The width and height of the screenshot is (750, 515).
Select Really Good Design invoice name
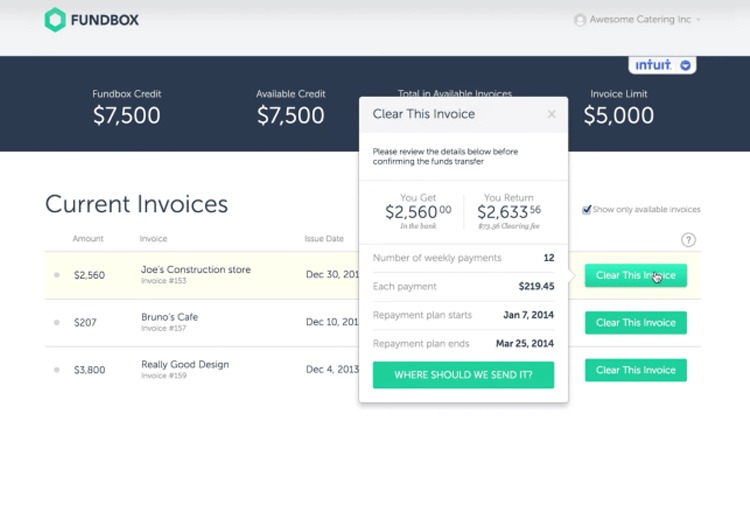[x=185, y=364]
